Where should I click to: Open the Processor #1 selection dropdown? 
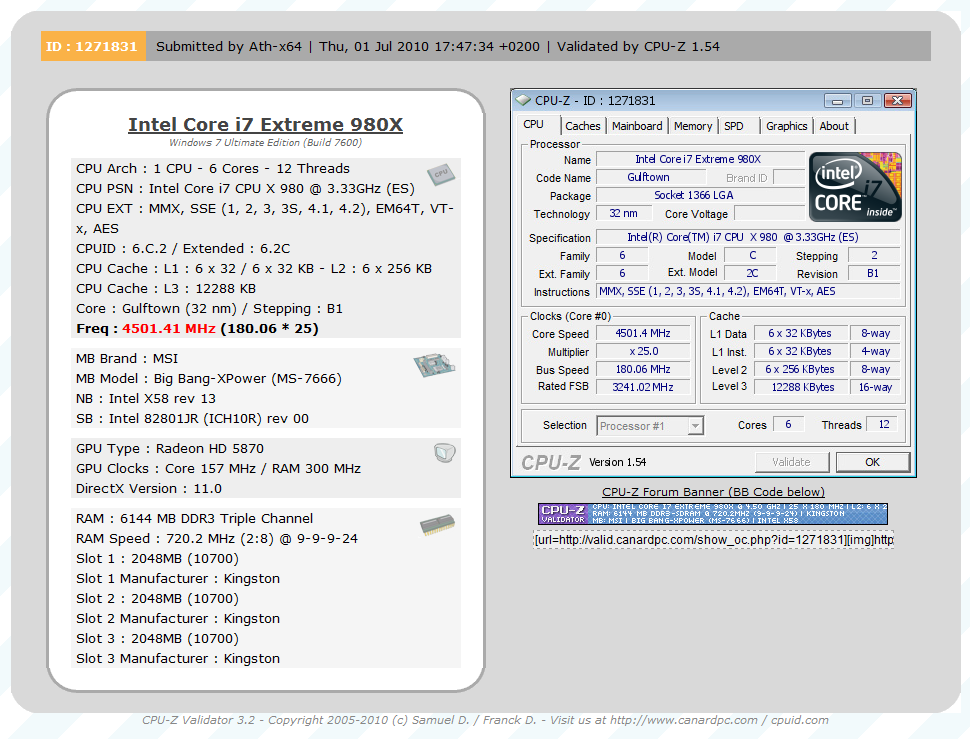(x=650, y=426)
